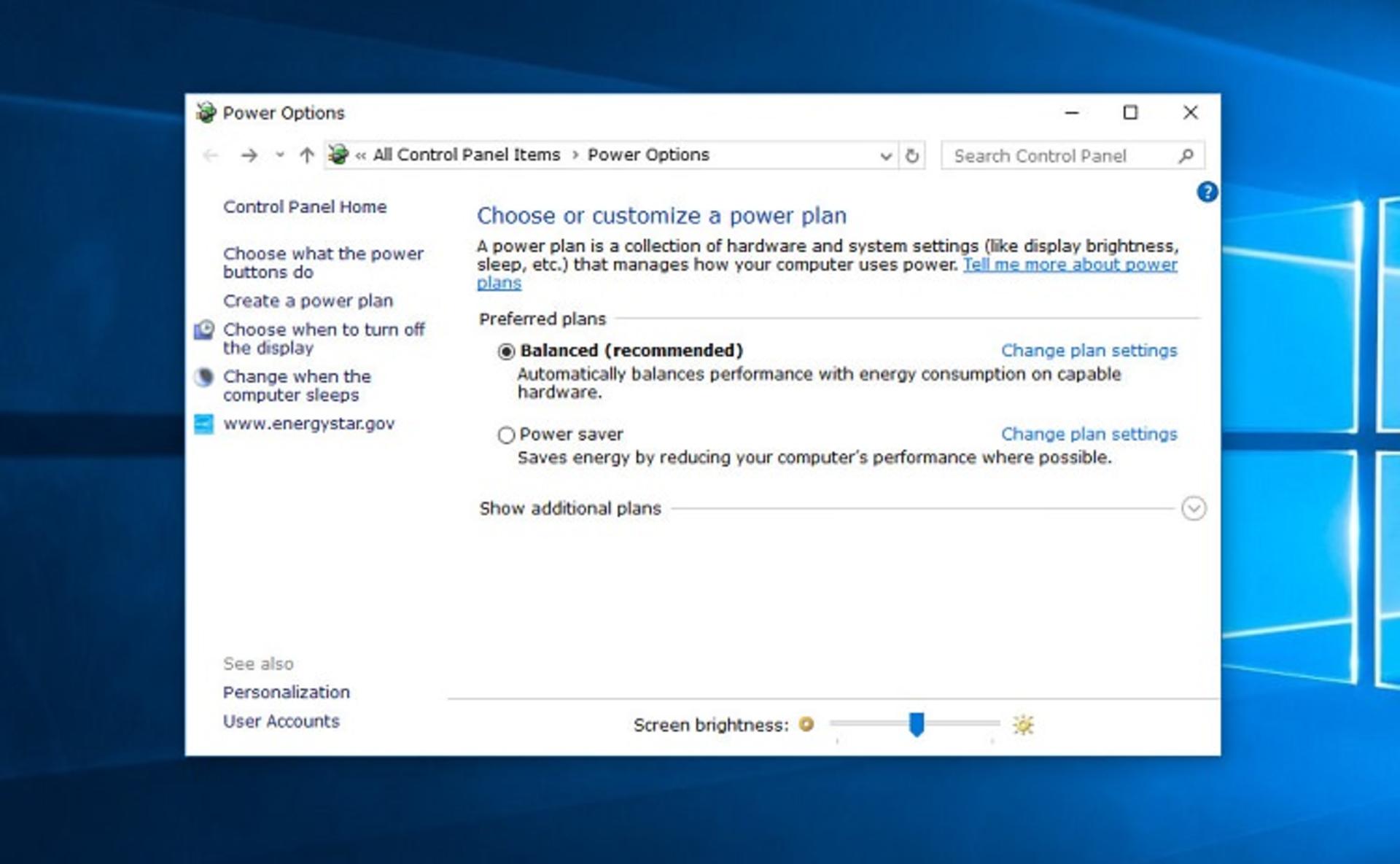Screen dimensions: 1400x864
Task: Select the Power saver radio button
Action: pos(506,435)
